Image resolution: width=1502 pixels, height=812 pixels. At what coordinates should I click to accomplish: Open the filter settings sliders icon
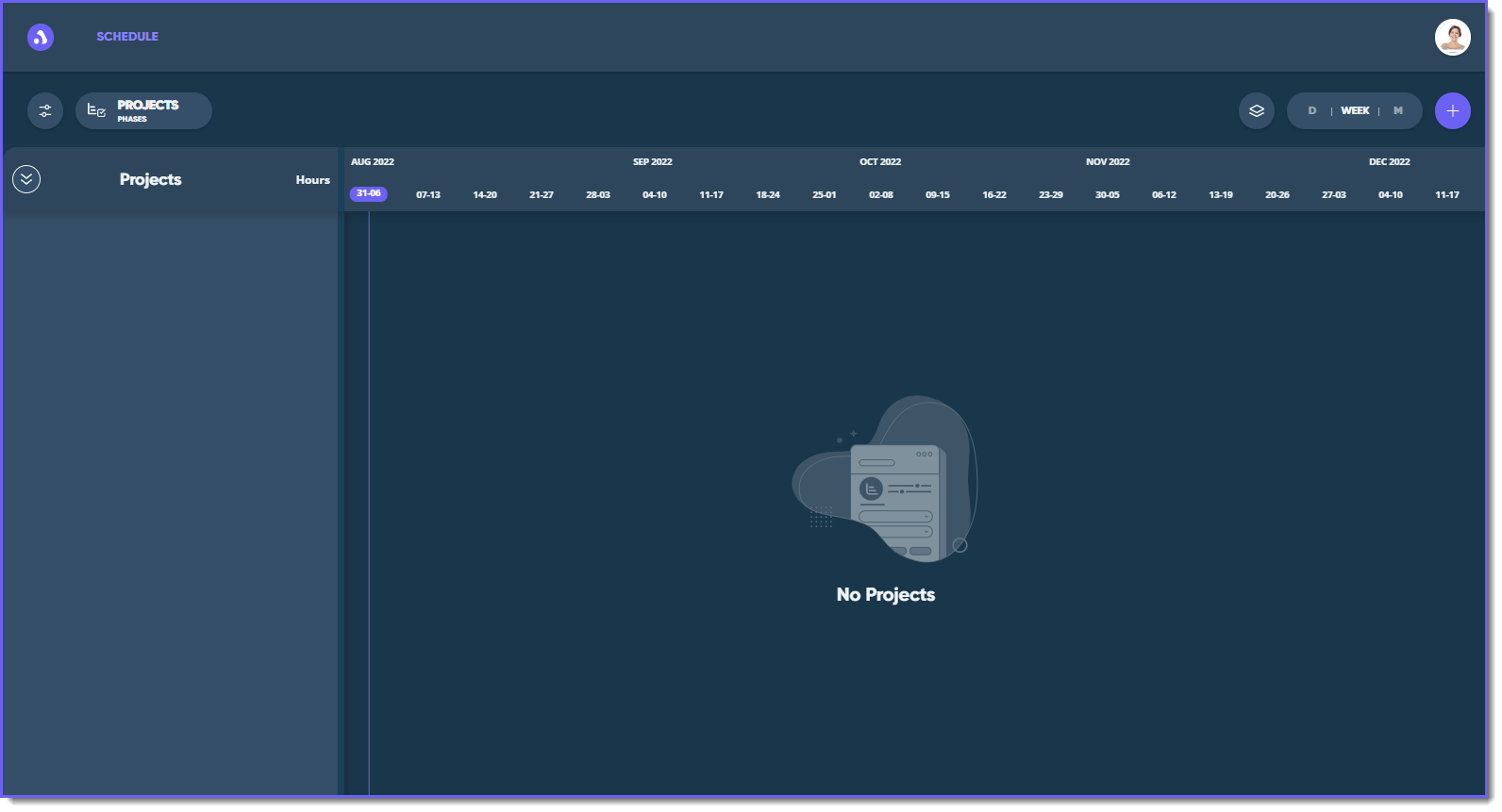point(45,111)
